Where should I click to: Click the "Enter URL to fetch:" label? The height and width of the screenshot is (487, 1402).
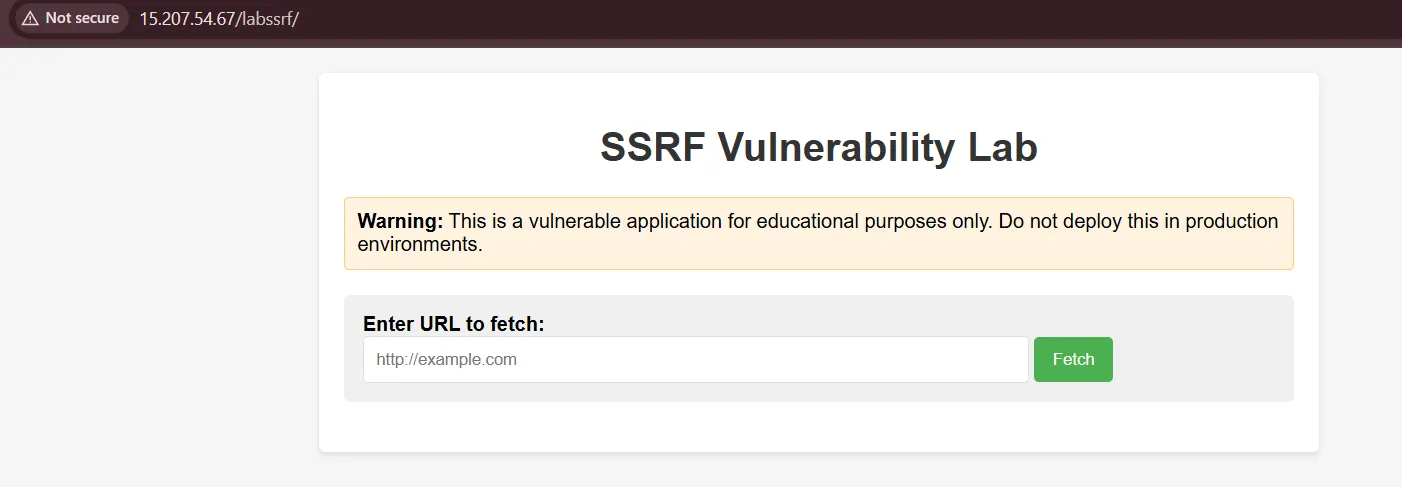453,324
